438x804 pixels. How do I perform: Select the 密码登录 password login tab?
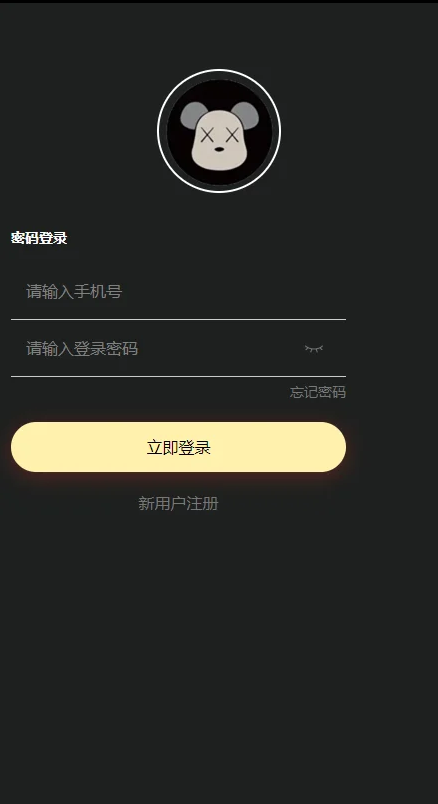click(39, 238)
